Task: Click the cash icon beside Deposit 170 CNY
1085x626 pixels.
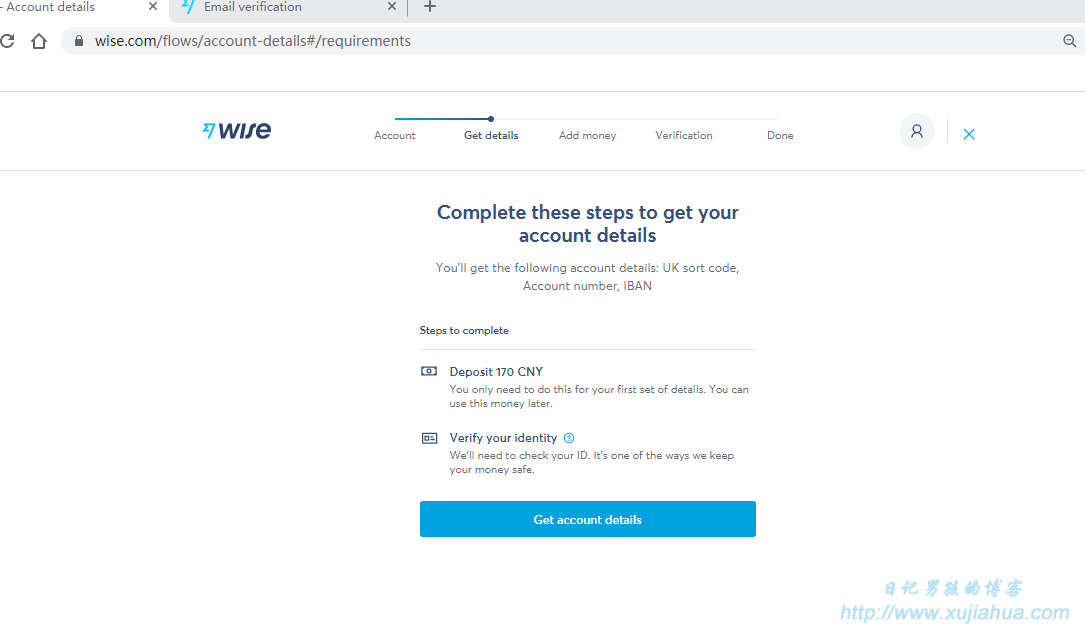Action: click(429, 371)
